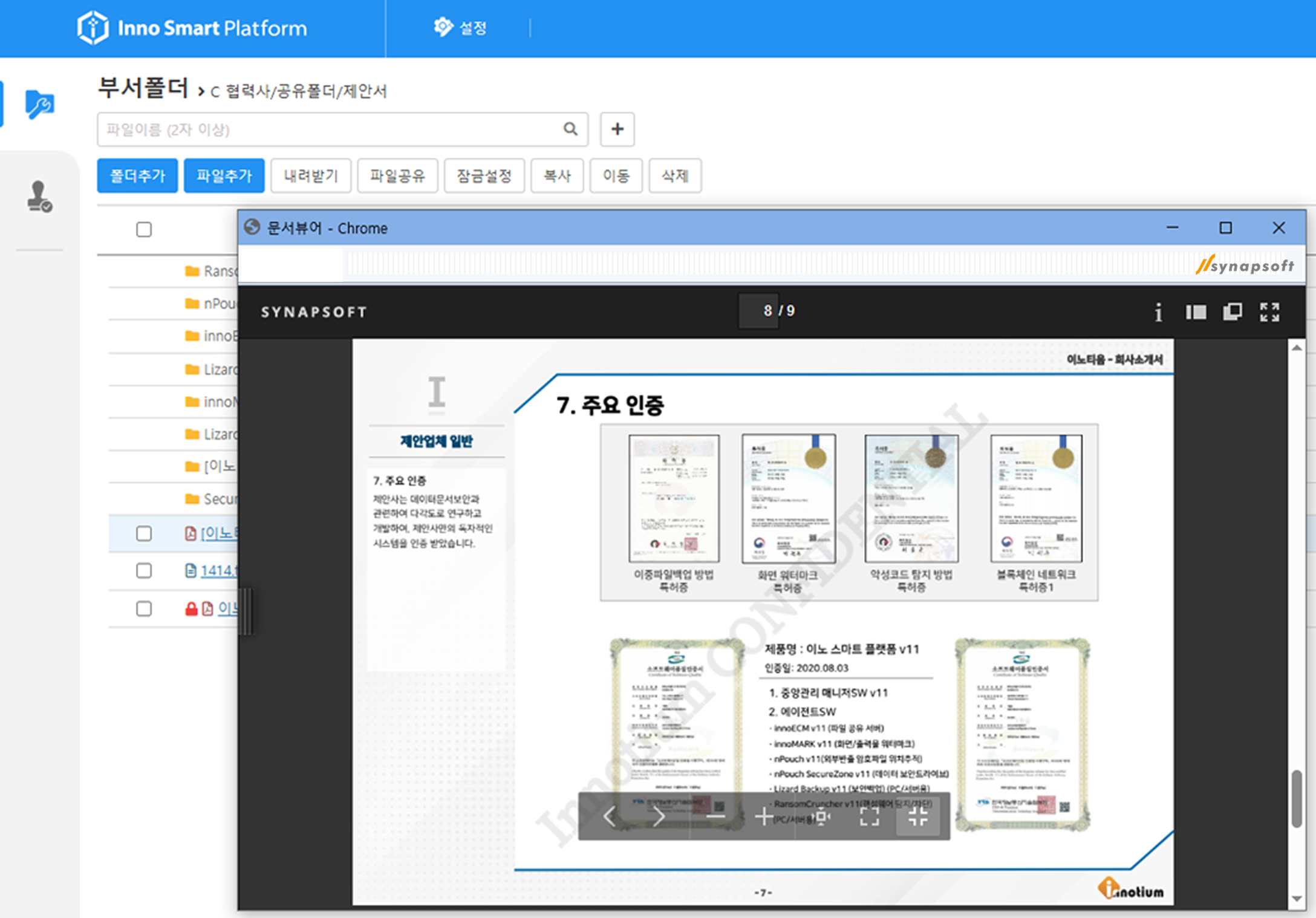Switch the viewer to fullscreen mode

(1270, 312)
